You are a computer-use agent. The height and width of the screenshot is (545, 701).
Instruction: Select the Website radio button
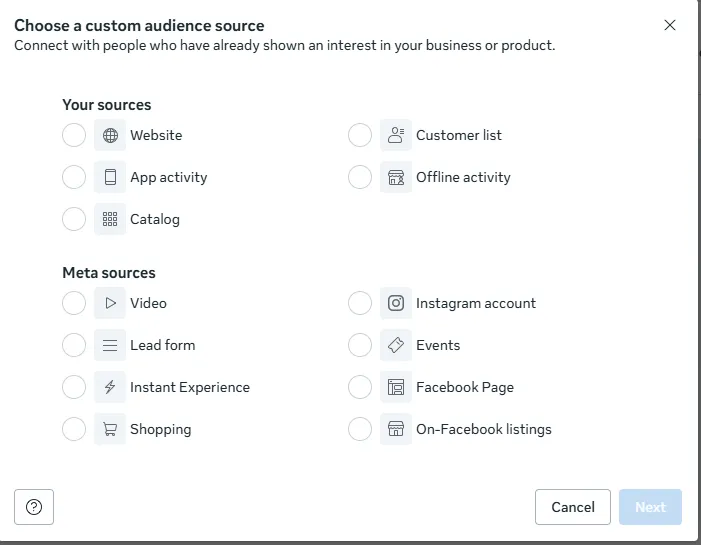point(74,135)
